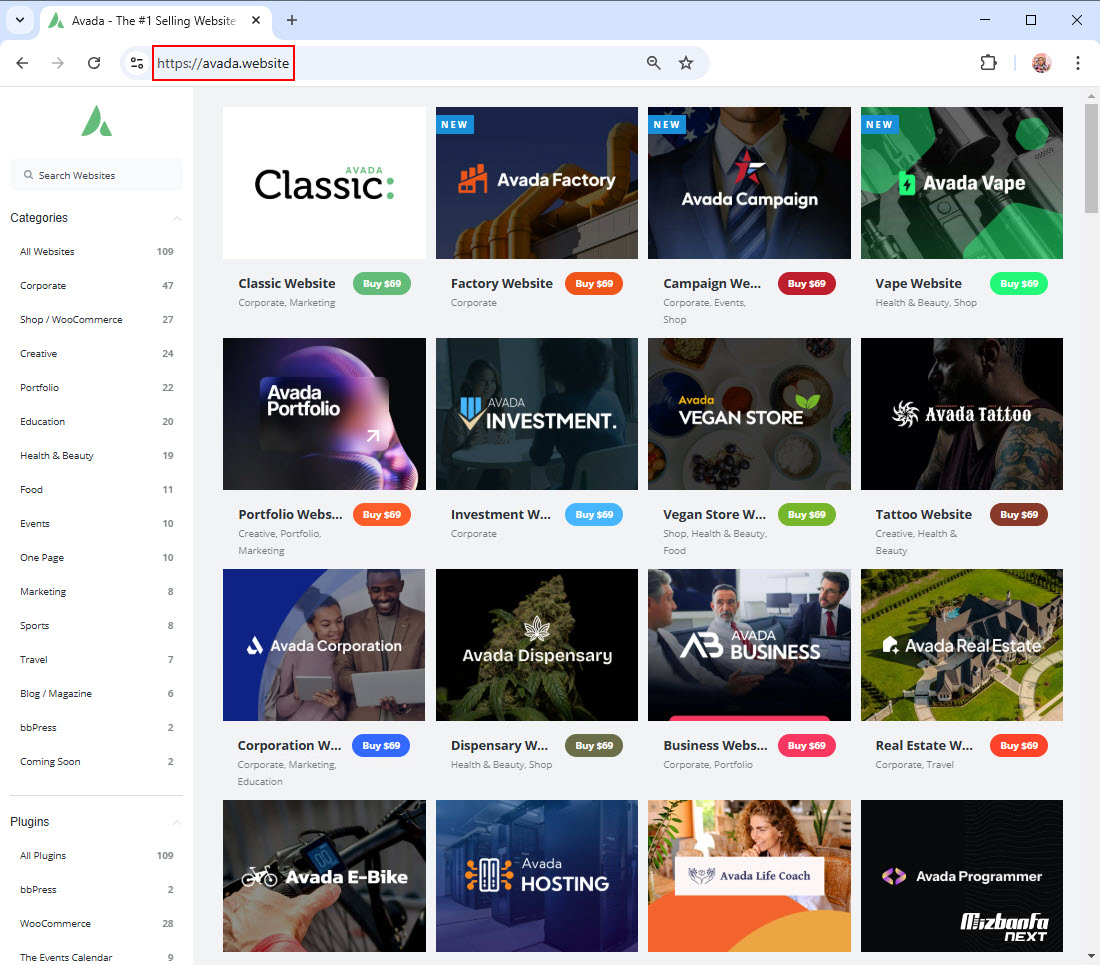The image size is (1100, 965).
Task: Open the Chrome three-dot menu
Action: click(x=1078, y=63)
